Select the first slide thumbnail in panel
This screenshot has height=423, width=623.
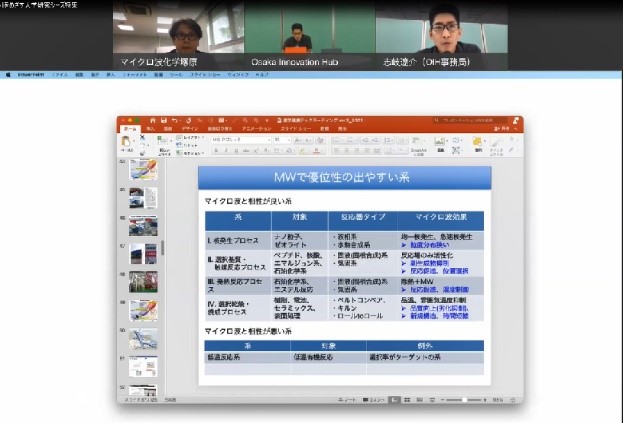click(143, 169)
